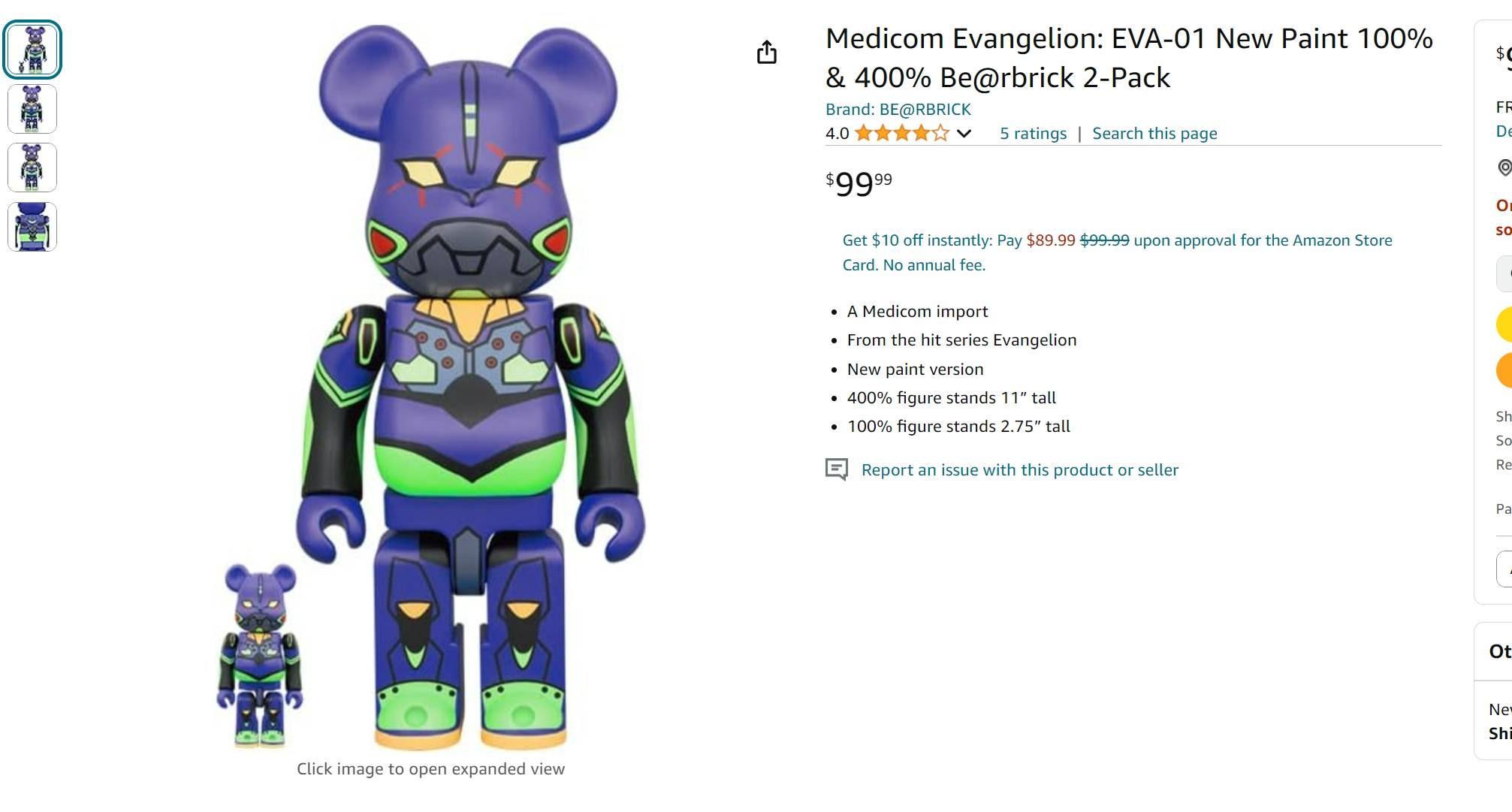1512x812 pixels.
Task: Open the 5 ratings link
Action: click(1033, 134)
